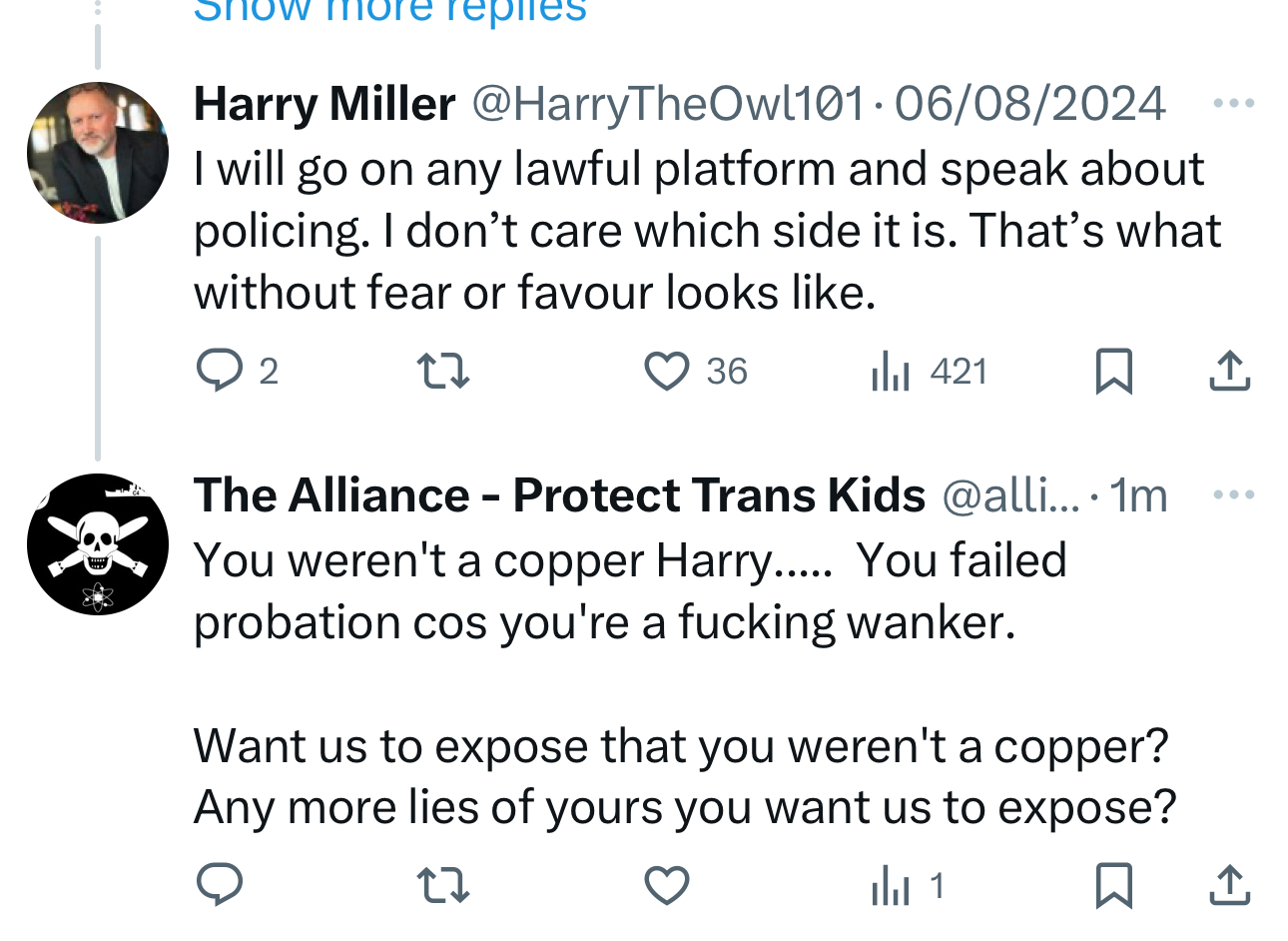
Task: View analytics showing 421 views
Action: click(x=891, y=372)
